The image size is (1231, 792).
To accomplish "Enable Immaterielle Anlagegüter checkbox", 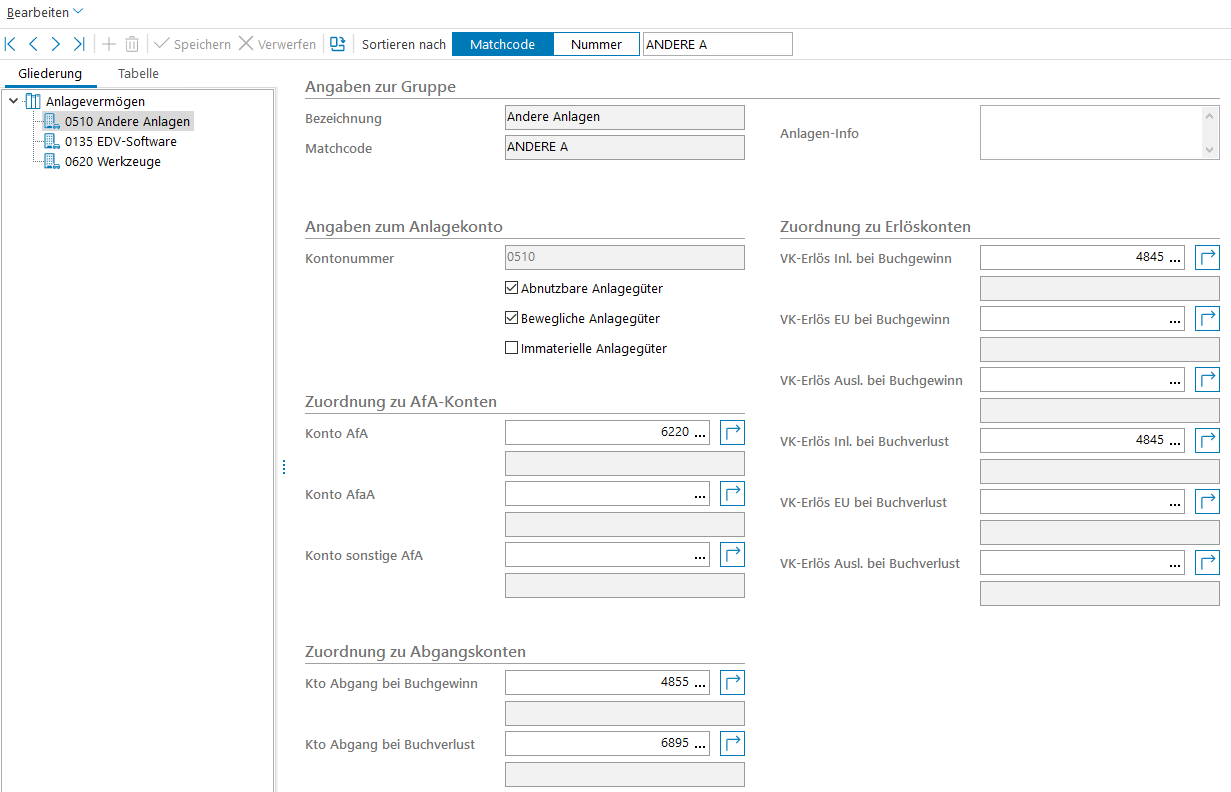I will (x=512, y=349).
